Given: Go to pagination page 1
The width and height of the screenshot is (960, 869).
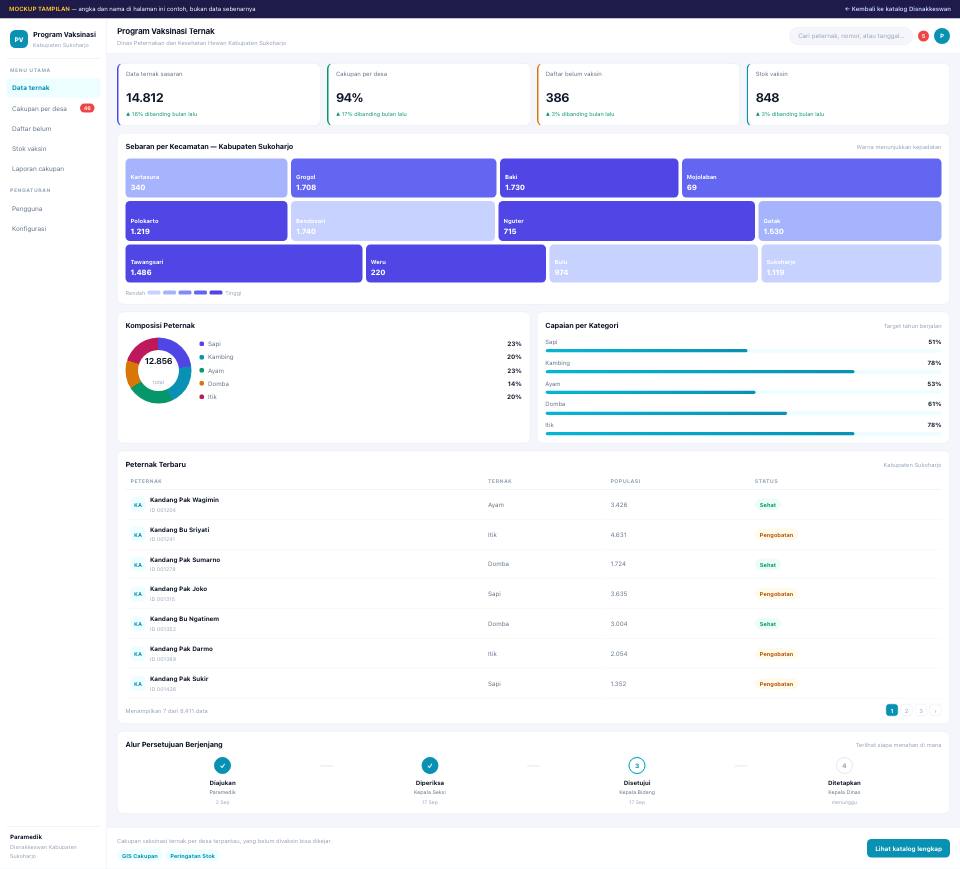Looking at the screenshot, I should tap(891, 710).
